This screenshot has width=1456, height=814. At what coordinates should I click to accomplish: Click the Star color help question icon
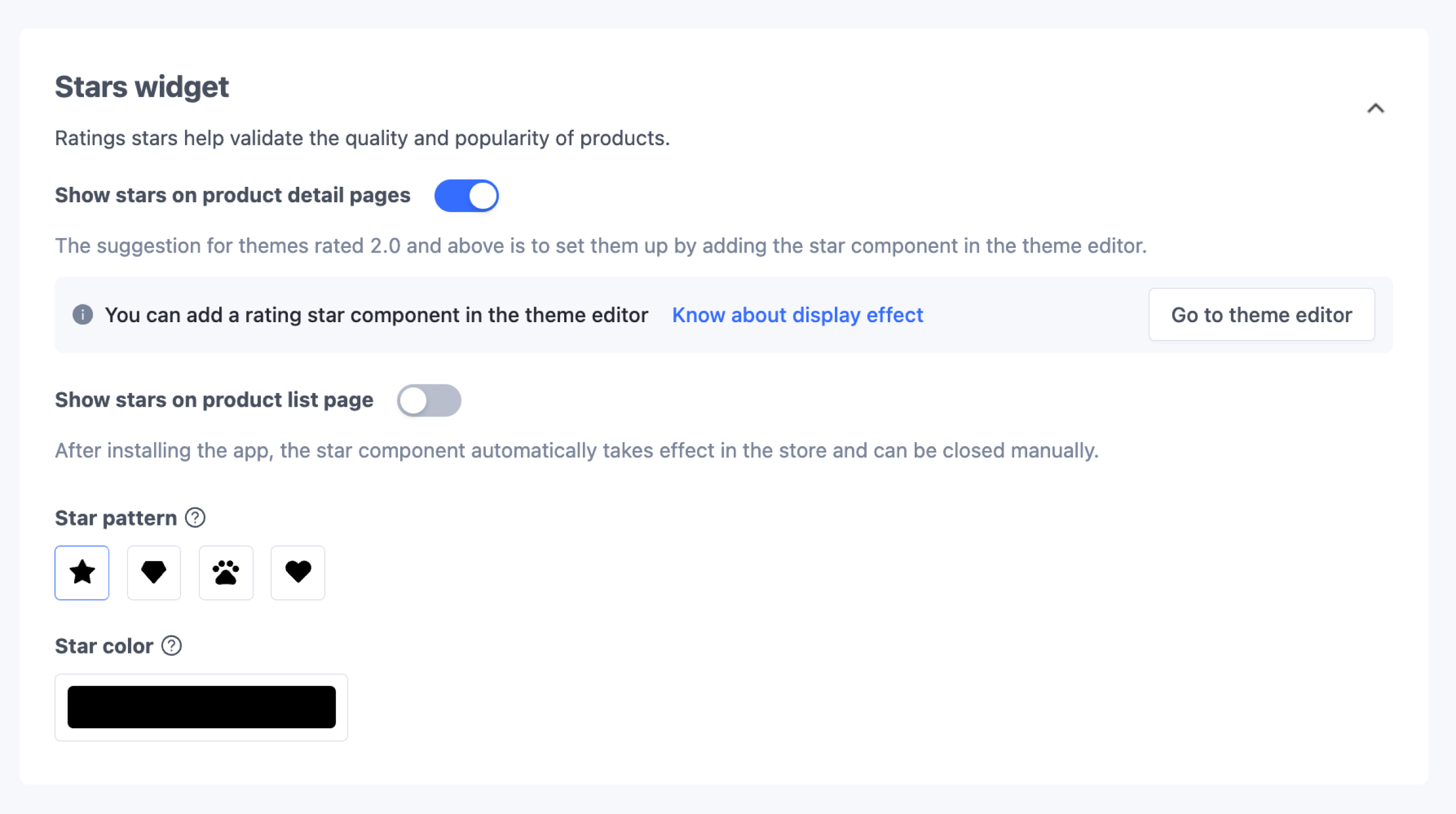(x=171, y=646)
